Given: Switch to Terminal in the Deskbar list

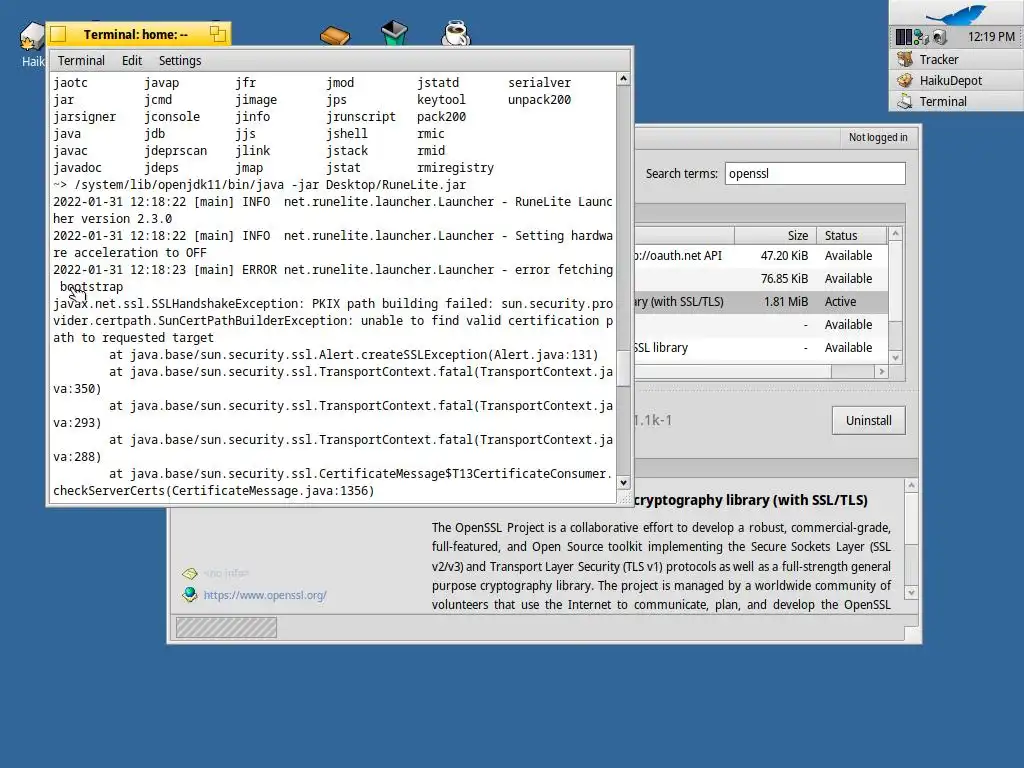Looking at the screenshot, I should [956, 101].
